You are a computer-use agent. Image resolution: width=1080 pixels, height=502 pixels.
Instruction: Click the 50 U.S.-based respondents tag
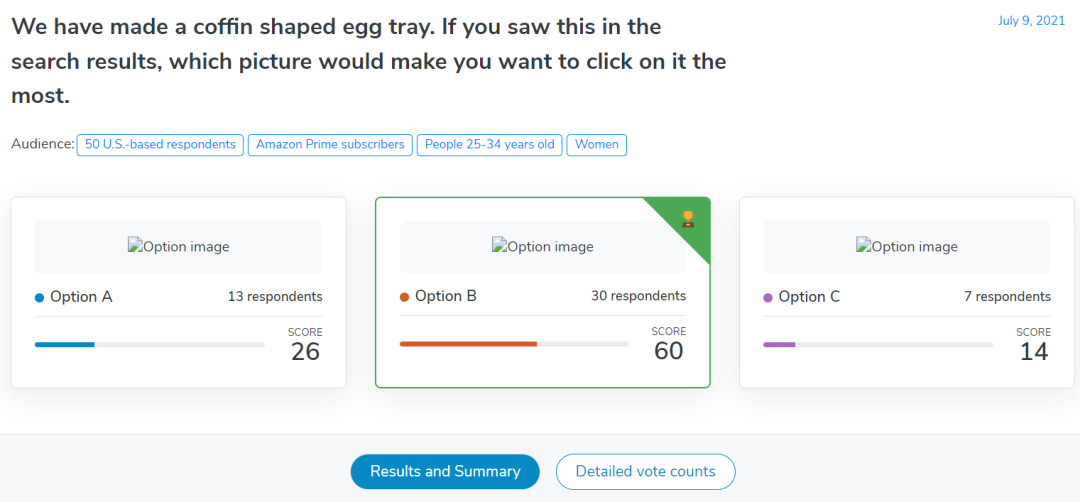[x=160, y=144]
